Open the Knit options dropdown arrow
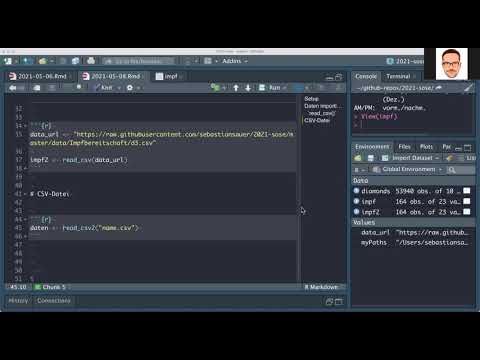Image resolution: width=480 pixels, height=360 pixels. 119,88
